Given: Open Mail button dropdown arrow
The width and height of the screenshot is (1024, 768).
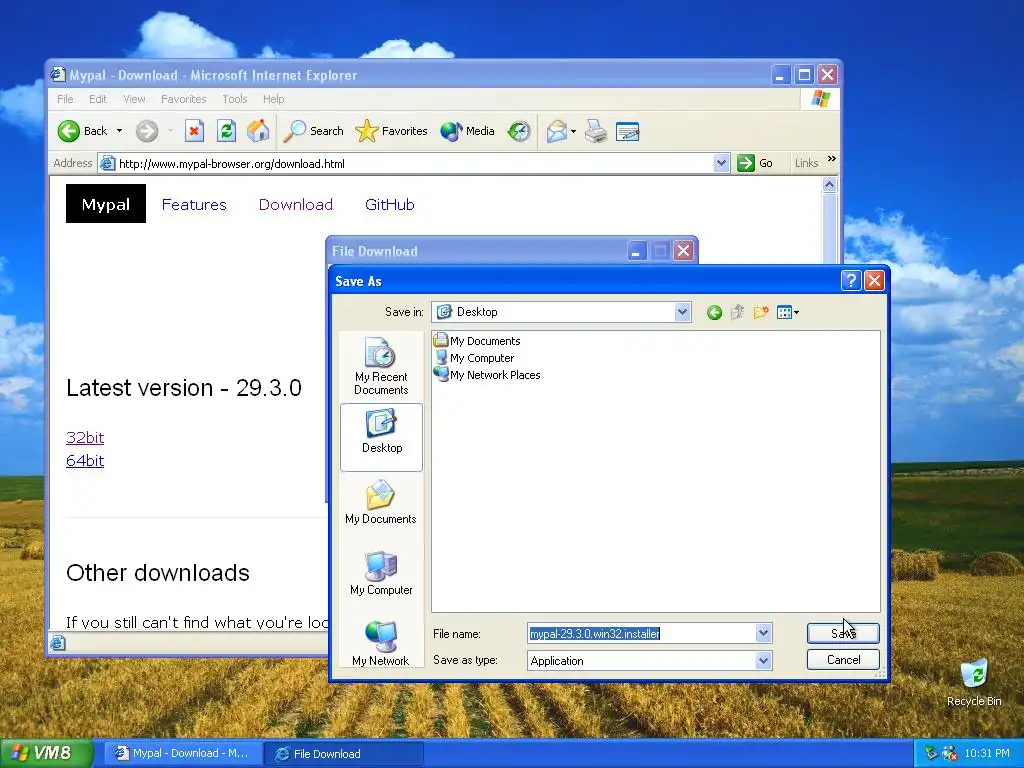Looking at the screenshot, I should coord(573,131).
